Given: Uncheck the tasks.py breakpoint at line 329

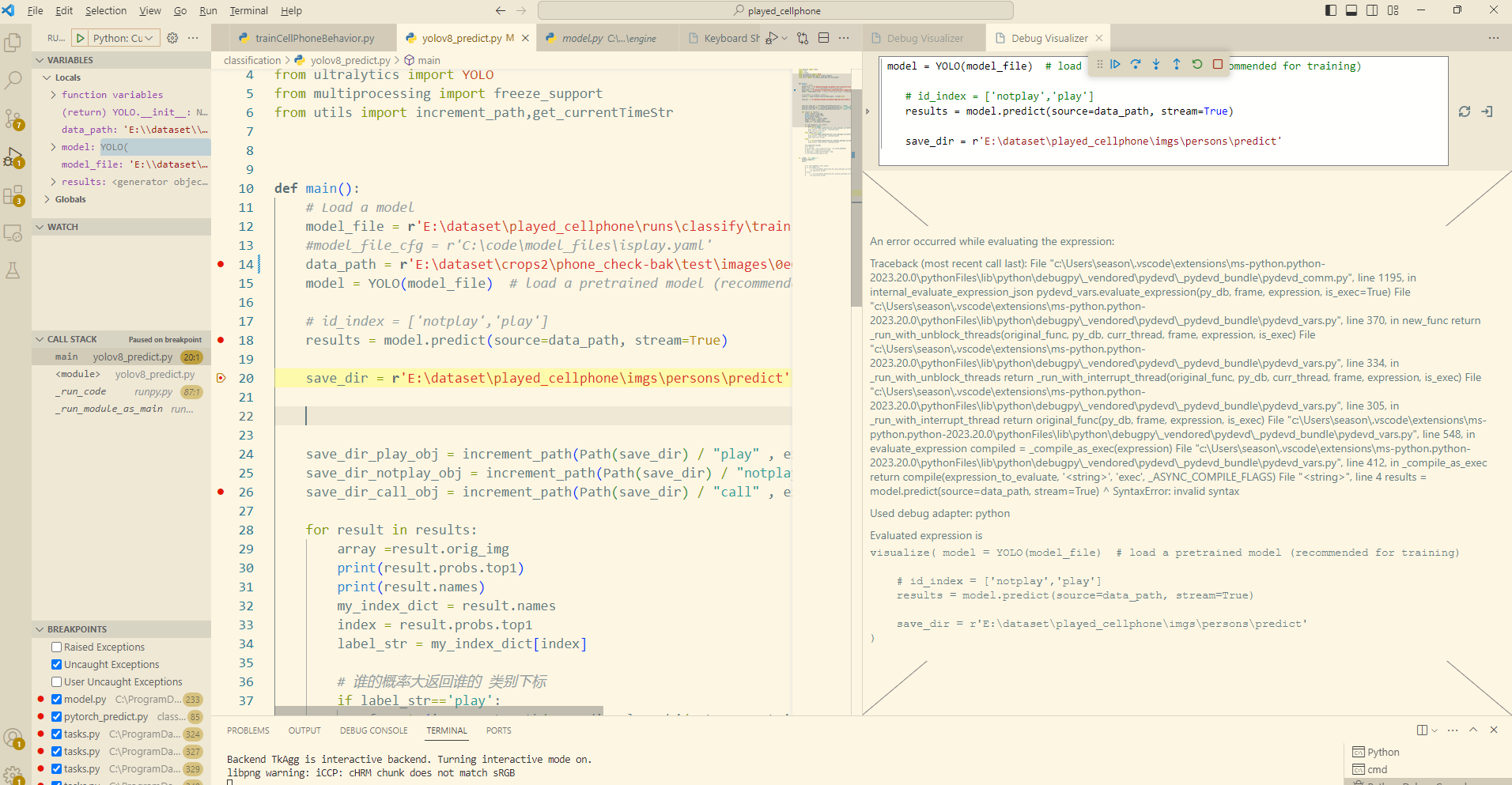Looking at the screenshot, I should [57, 768].
